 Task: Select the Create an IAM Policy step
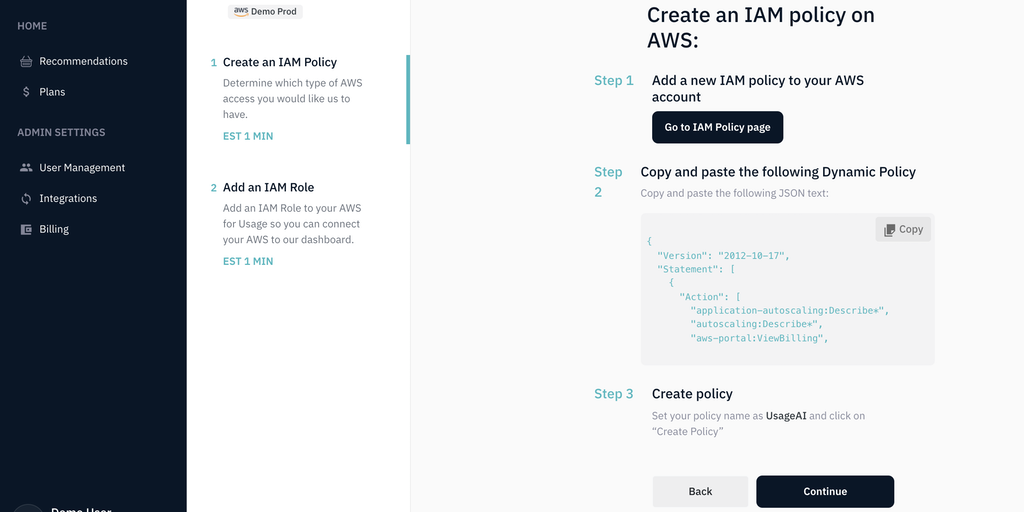[280, 62]
